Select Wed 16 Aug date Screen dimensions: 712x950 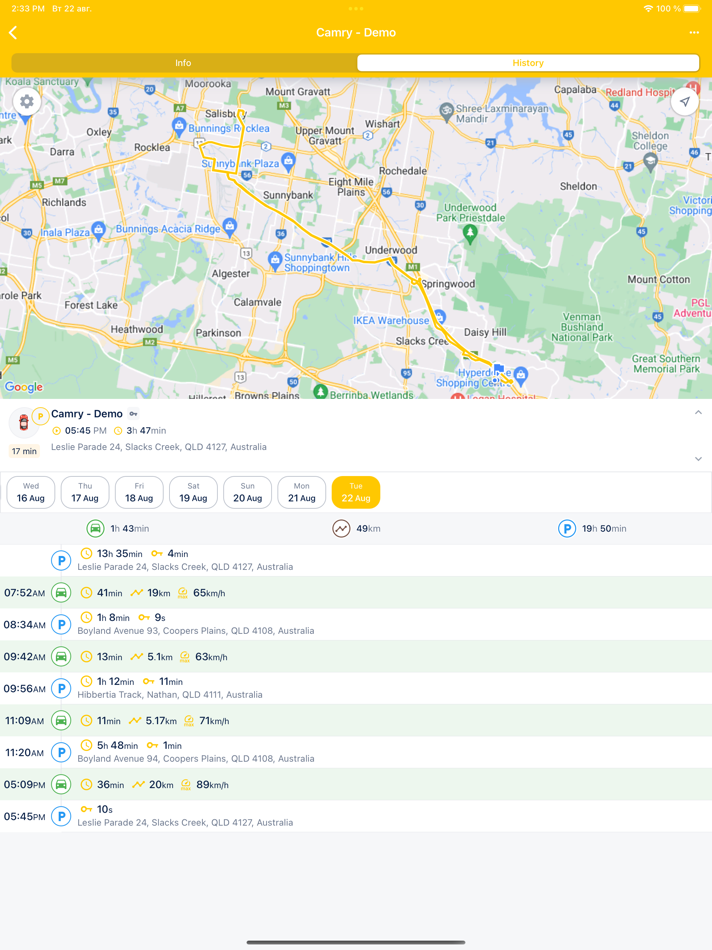(31, 492)
